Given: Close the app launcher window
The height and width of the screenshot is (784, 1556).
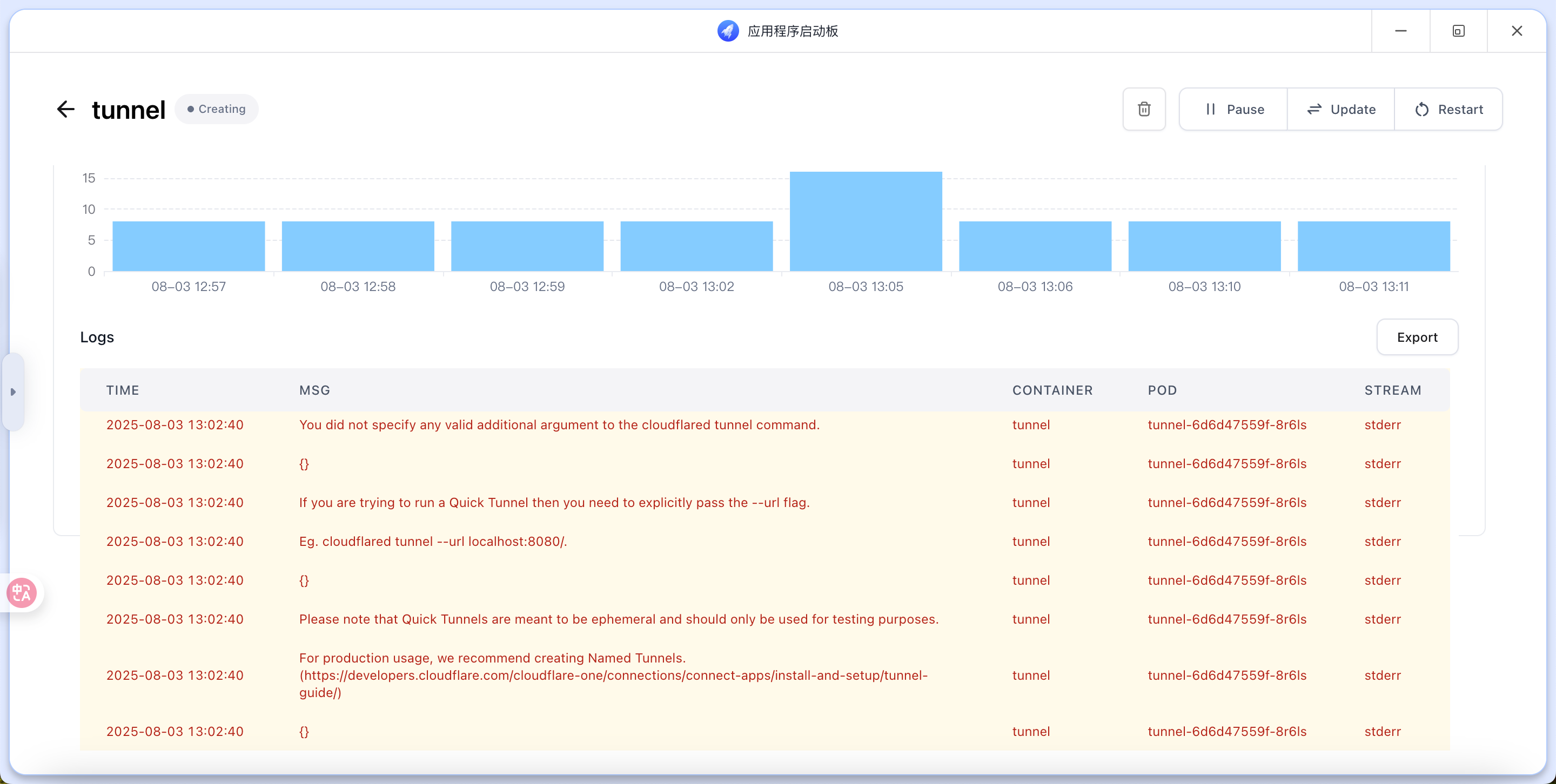Looking at the screenshot, I should click(x=1516, y=31).
